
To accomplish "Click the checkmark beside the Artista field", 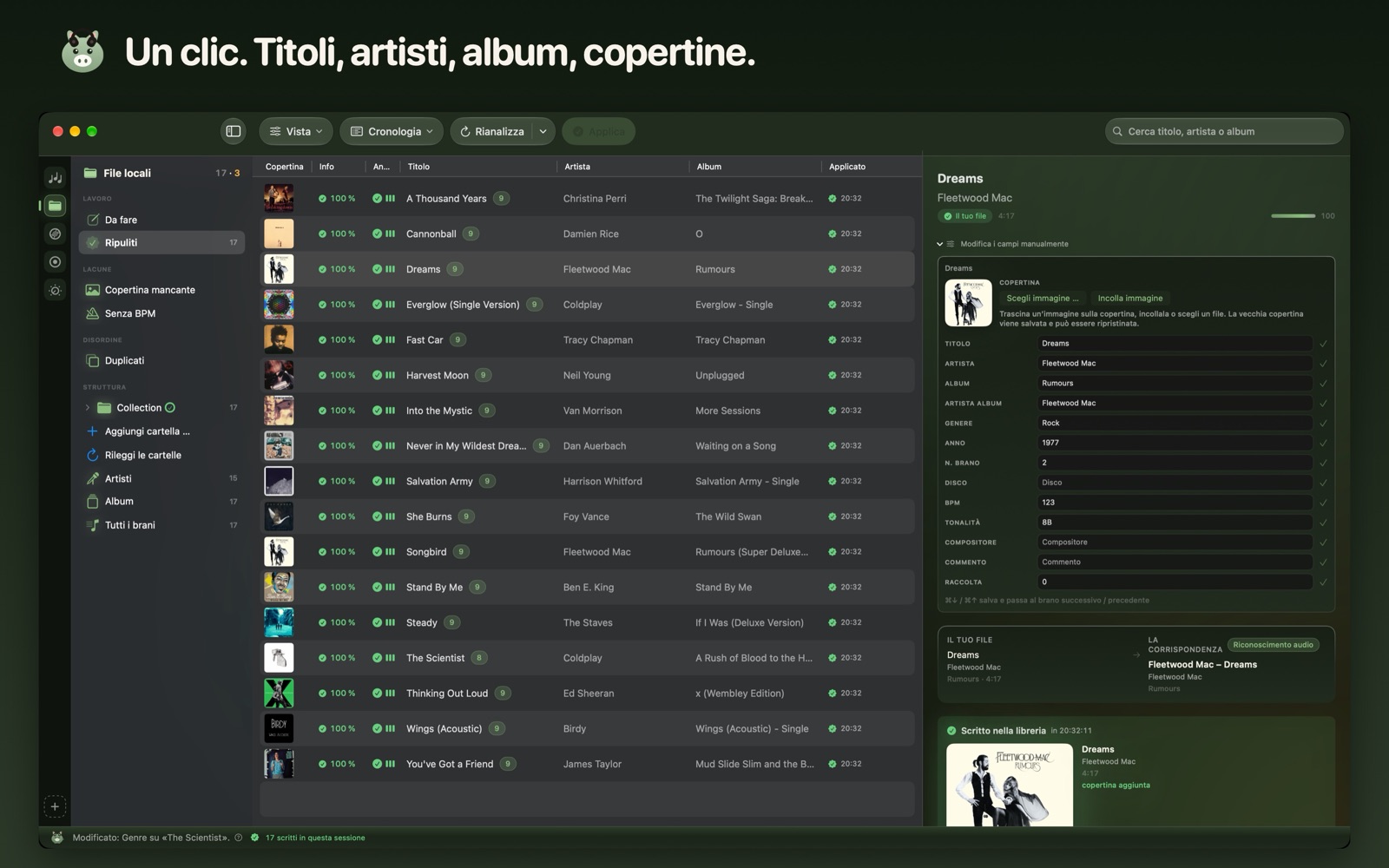I will click(x=1323, y=364).
